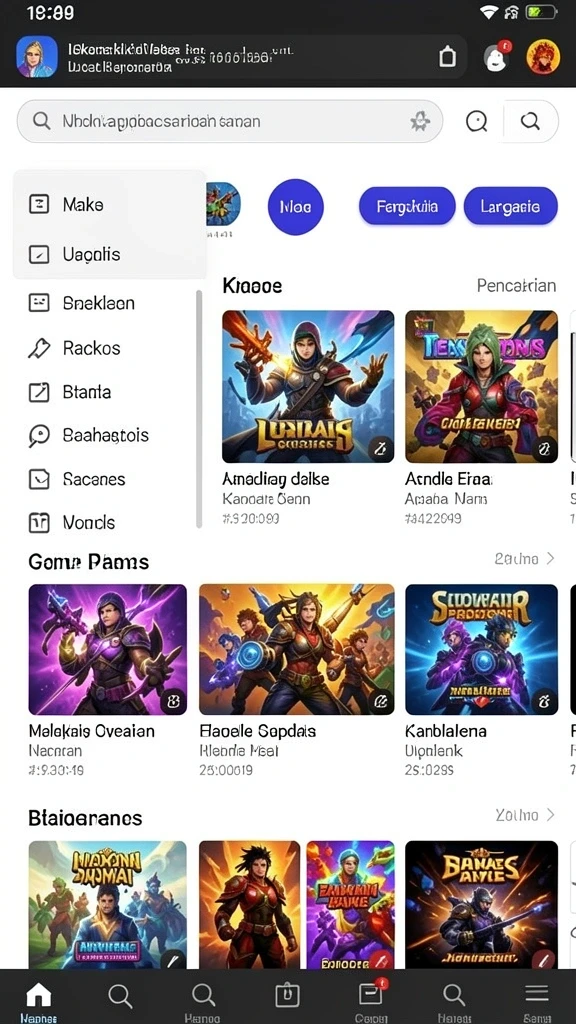Click the Largacie pill button
This screenshot has width=576, height=1024.
pos(511,207)
